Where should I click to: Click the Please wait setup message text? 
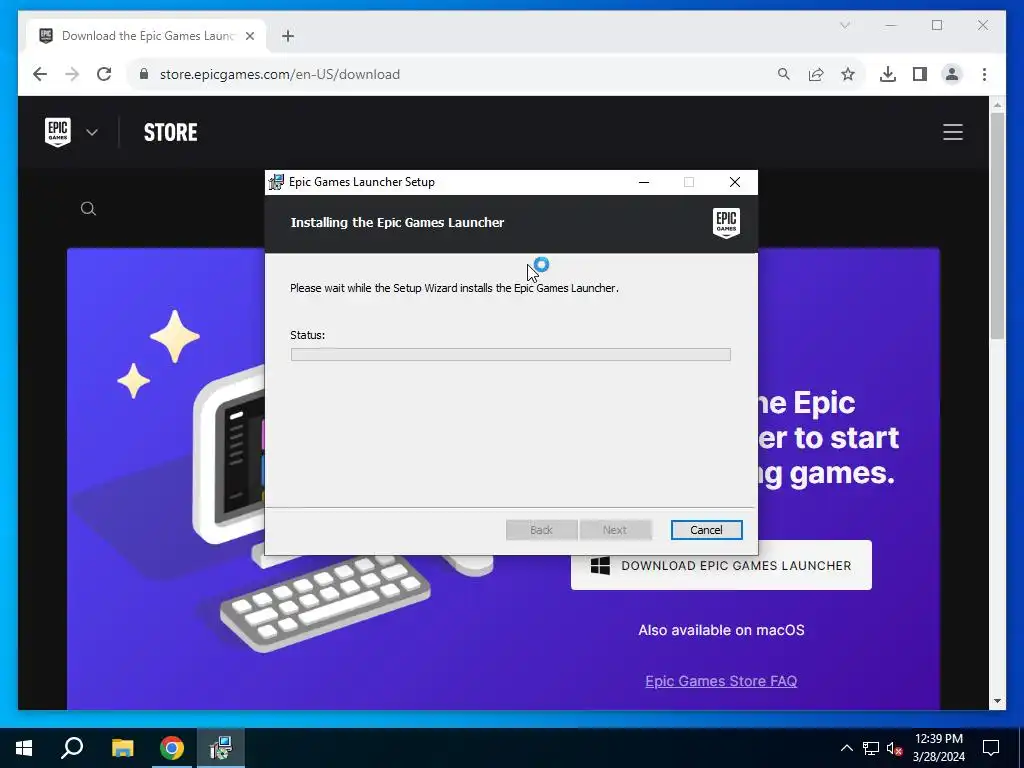coord(455,288)
